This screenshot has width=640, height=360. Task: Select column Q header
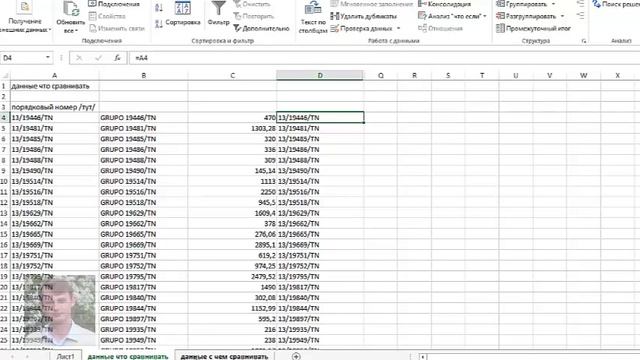380,76
